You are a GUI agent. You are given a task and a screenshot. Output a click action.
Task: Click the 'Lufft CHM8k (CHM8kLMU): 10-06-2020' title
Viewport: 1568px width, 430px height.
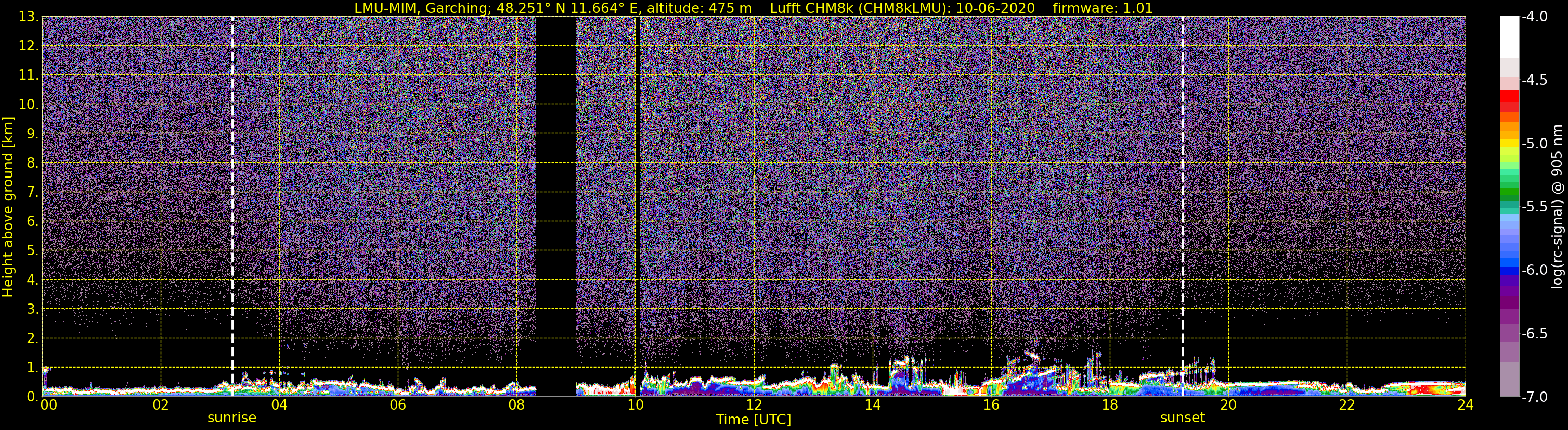coord(902,8)
